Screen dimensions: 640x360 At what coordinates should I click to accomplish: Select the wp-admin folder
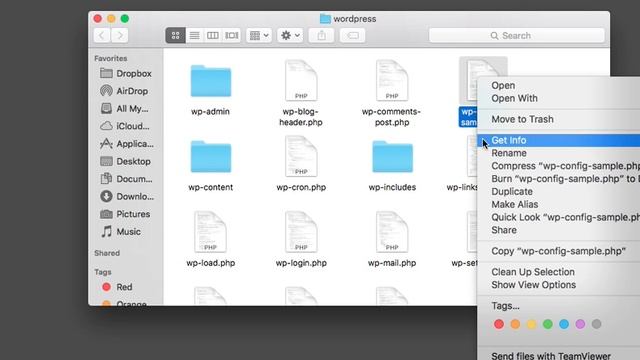211,82
